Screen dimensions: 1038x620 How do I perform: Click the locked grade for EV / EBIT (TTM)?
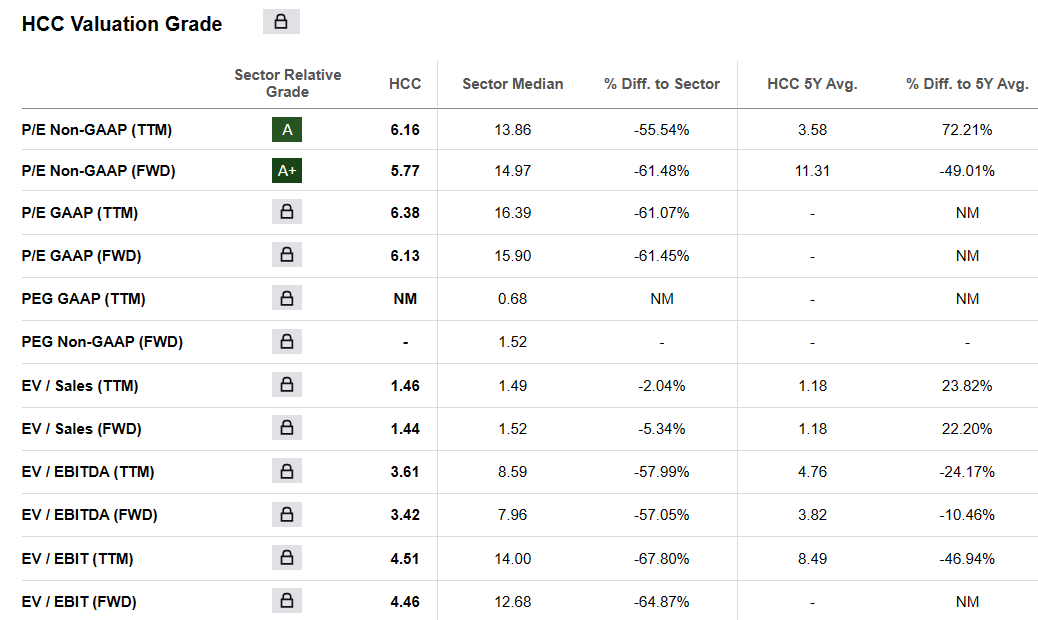click(287, 558)
